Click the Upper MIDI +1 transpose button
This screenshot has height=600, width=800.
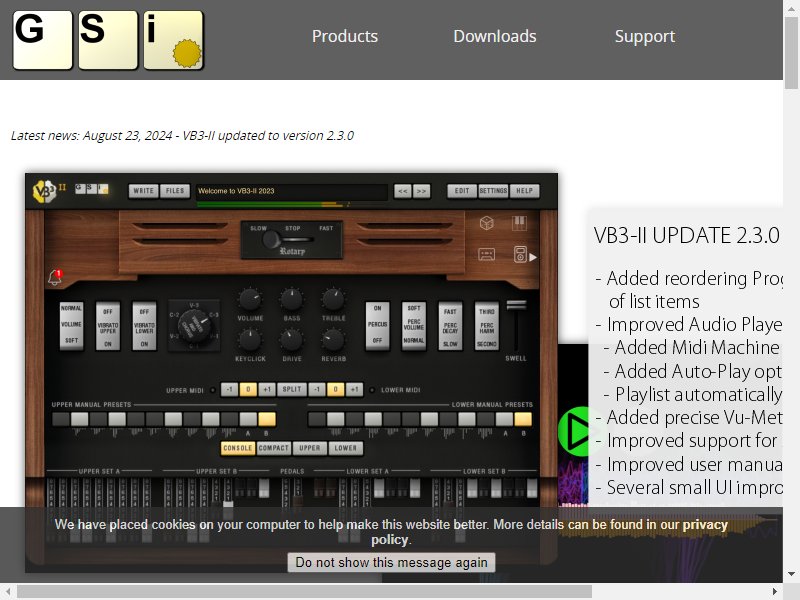[267, 390]
